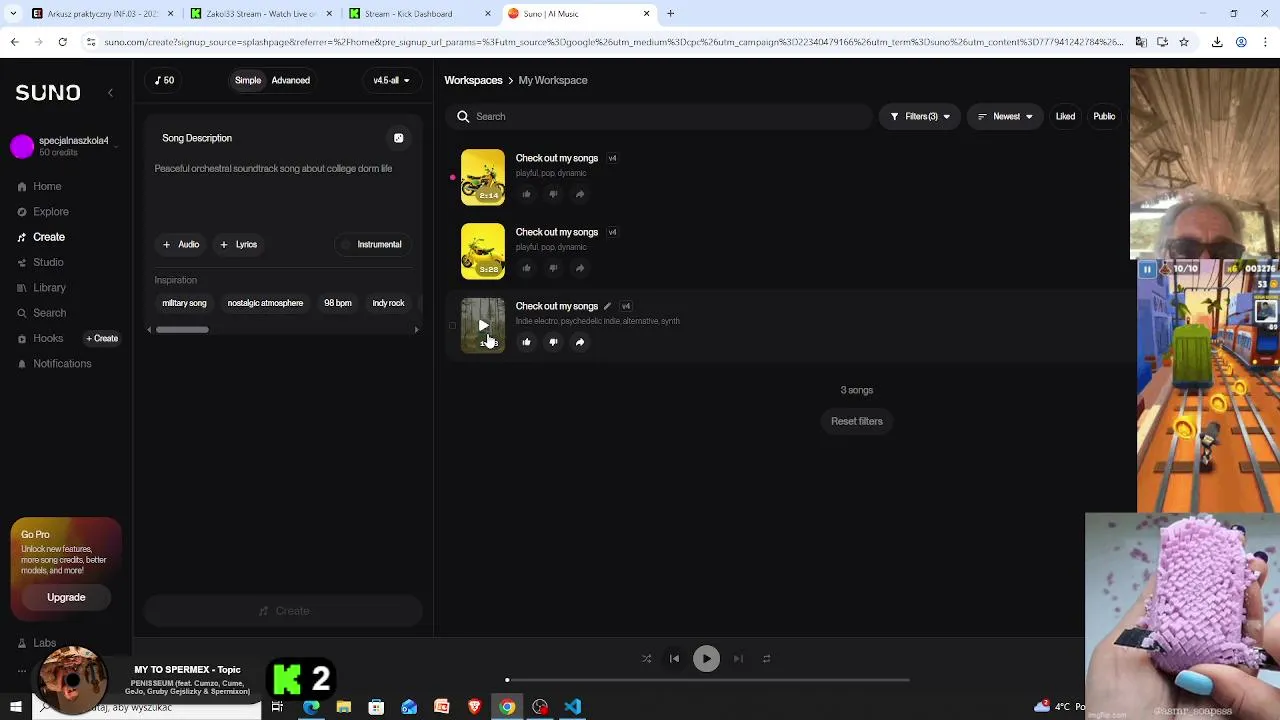Share the indie electro third song
This screenshot has width=1280, height=720.
[x=580, y=342]
